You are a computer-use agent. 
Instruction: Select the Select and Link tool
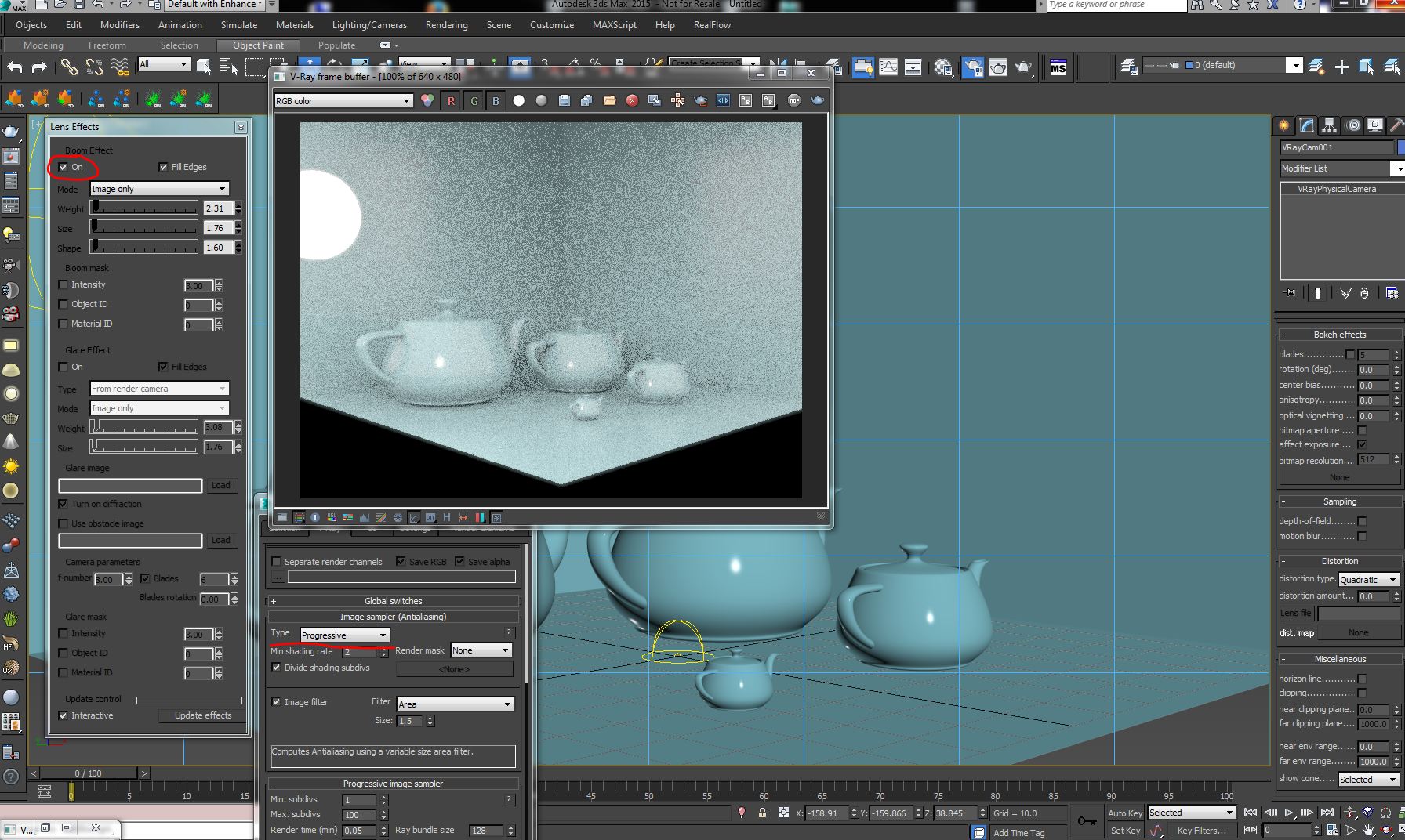click(x=69, y=67)
